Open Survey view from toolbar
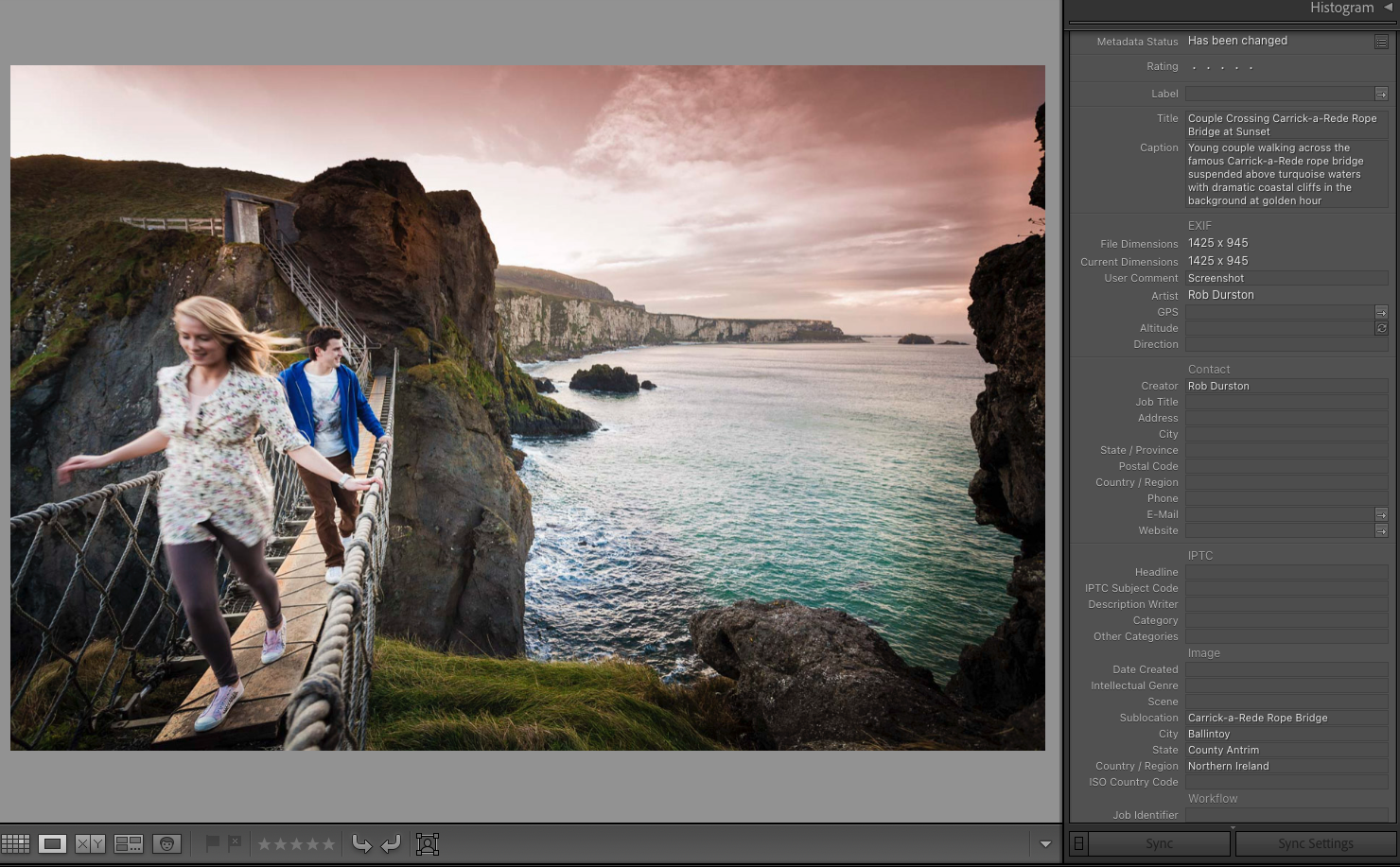The height and width of the screenshot is (867, 1400). click(128, 843)
